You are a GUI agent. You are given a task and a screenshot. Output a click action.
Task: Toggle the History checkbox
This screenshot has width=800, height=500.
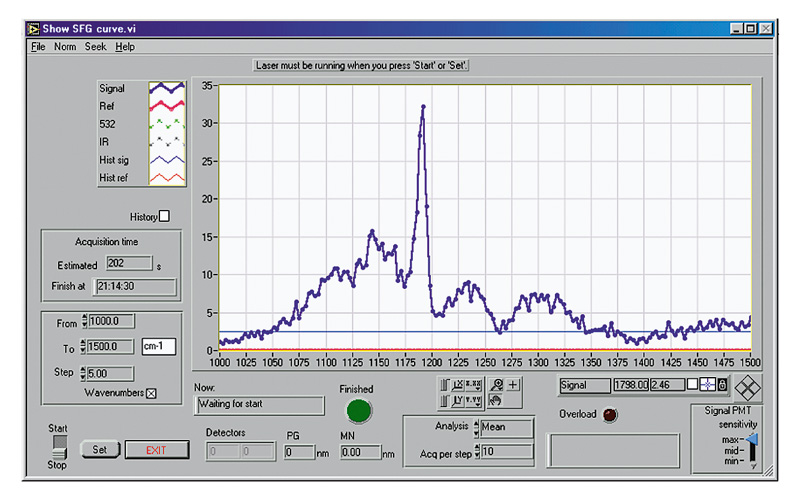165,215
